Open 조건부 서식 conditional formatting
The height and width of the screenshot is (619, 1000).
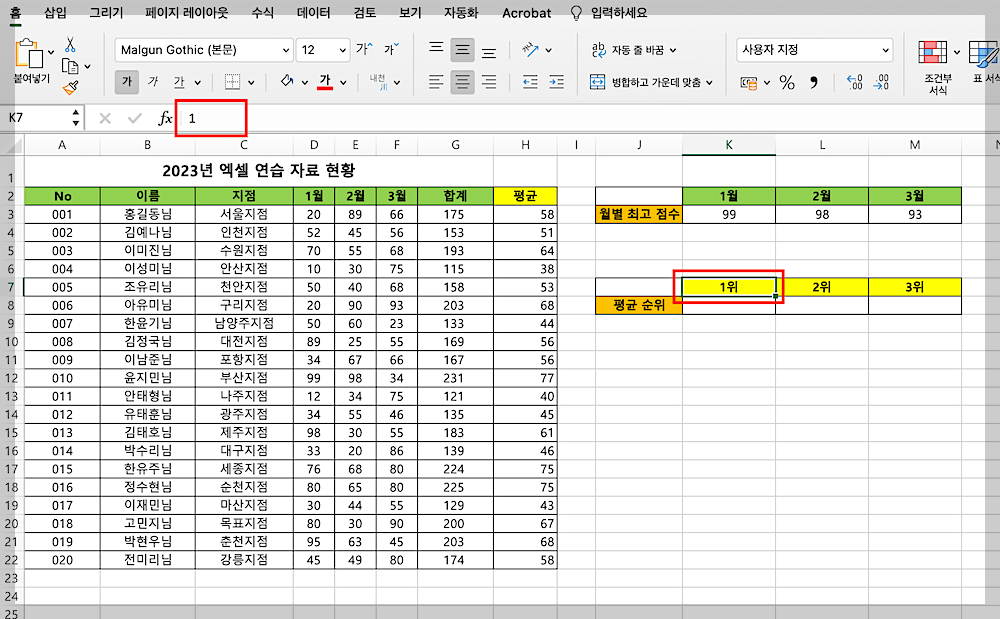coord(938,67)
